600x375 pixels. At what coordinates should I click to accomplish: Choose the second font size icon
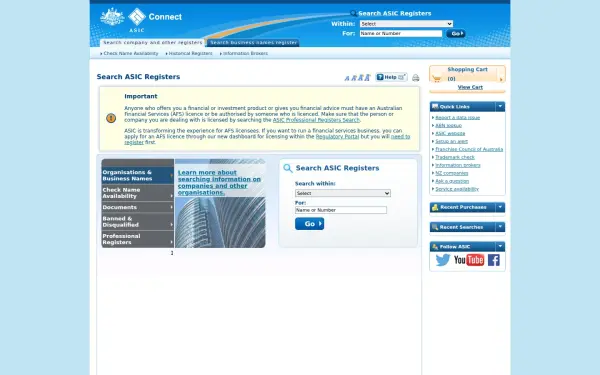[x=354, y=78]
